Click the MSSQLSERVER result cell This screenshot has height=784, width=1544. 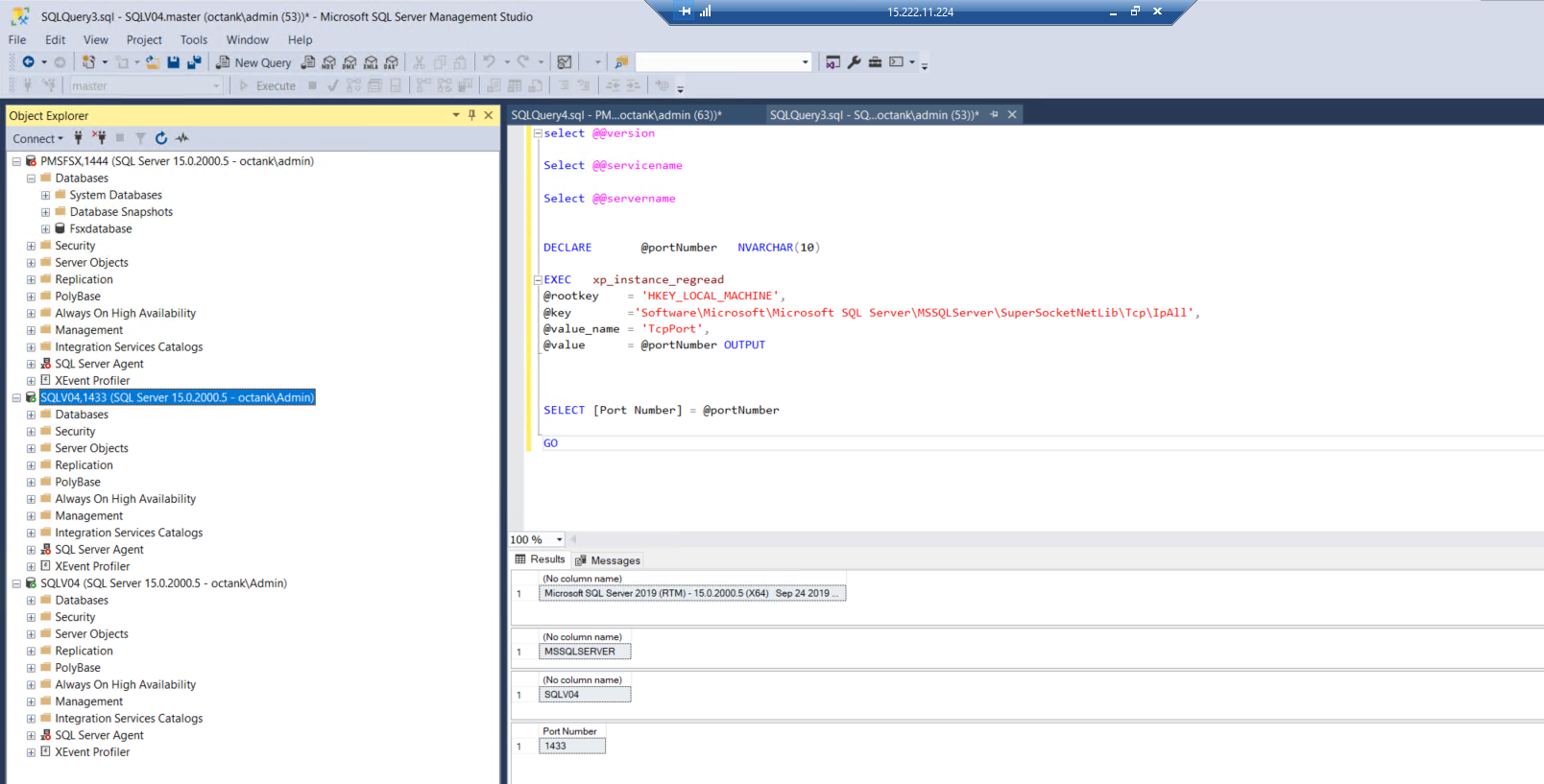tap(585, 652)
